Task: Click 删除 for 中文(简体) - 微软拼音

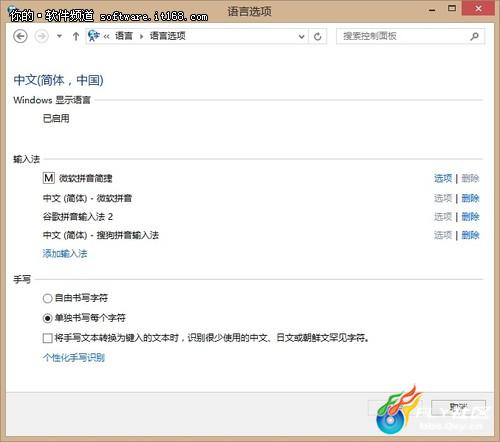Action: [470, 198]
